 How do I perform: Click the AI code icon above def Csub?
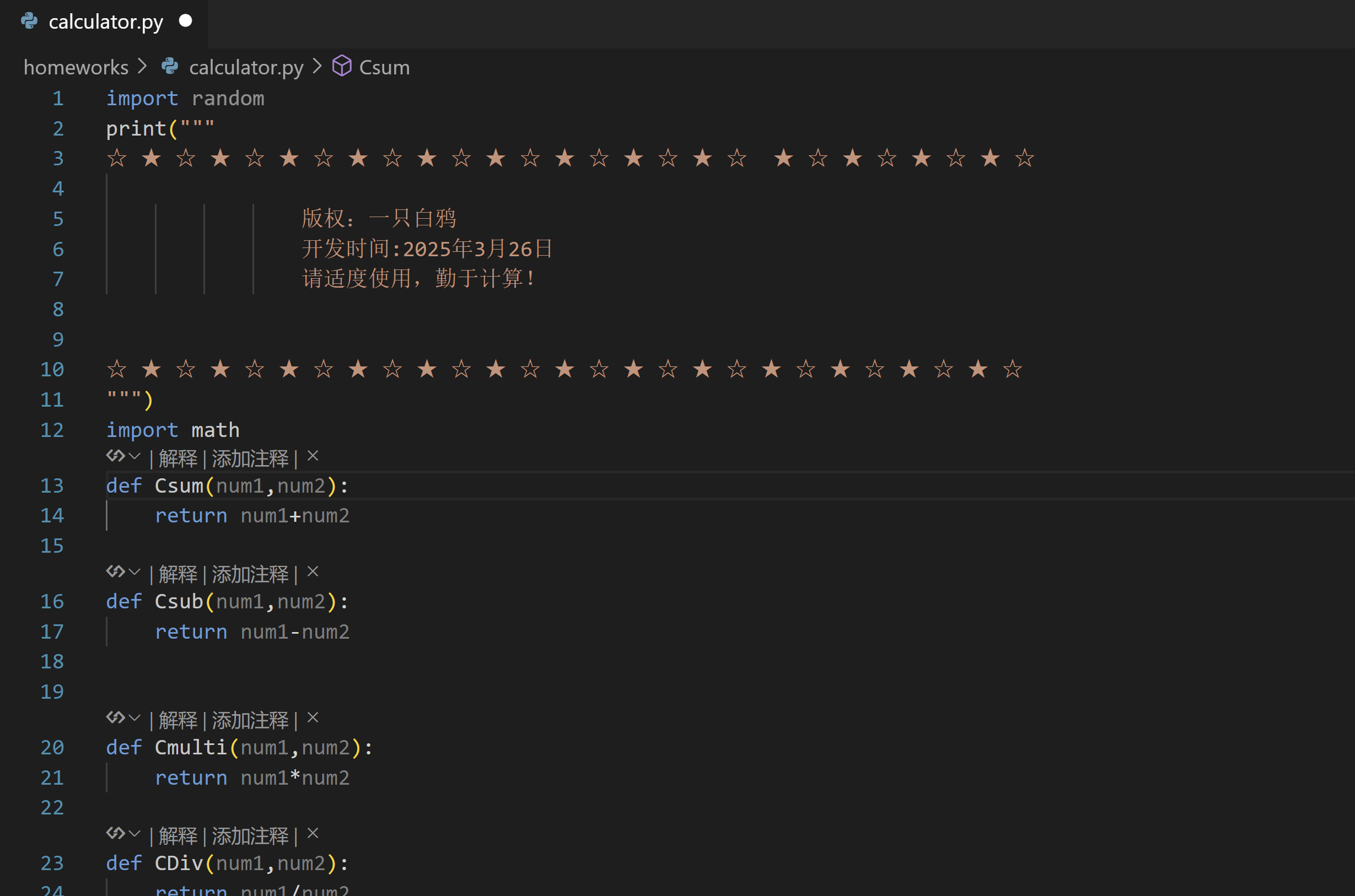point(115,572)
